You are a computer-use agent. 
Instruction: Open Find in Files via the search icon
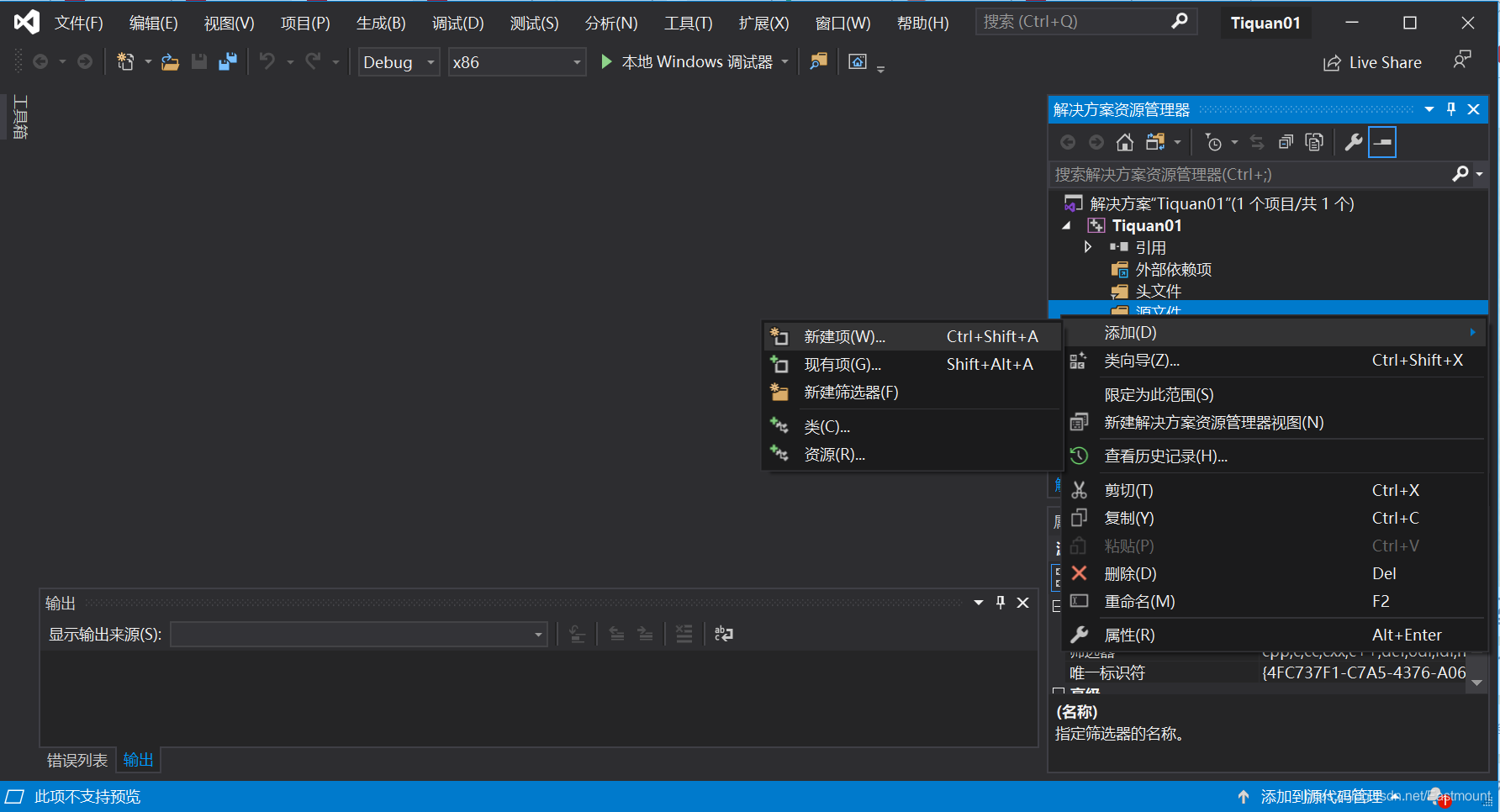818,61
